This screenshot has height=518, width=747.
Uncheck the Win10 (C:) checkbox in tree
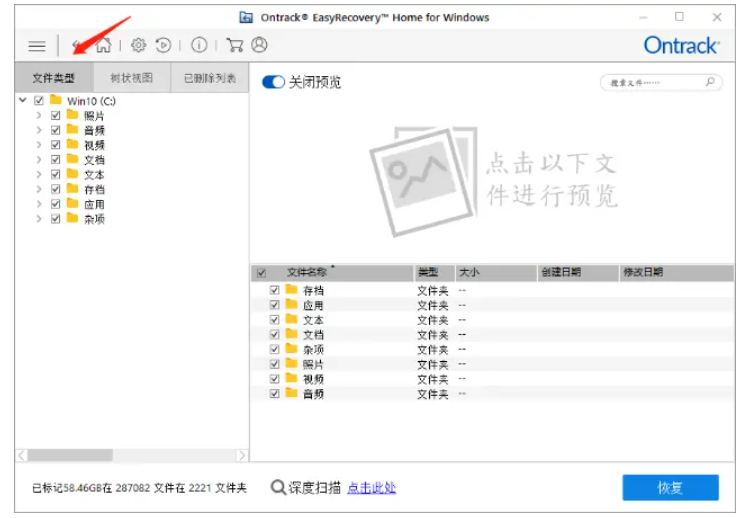coord(40,101)
